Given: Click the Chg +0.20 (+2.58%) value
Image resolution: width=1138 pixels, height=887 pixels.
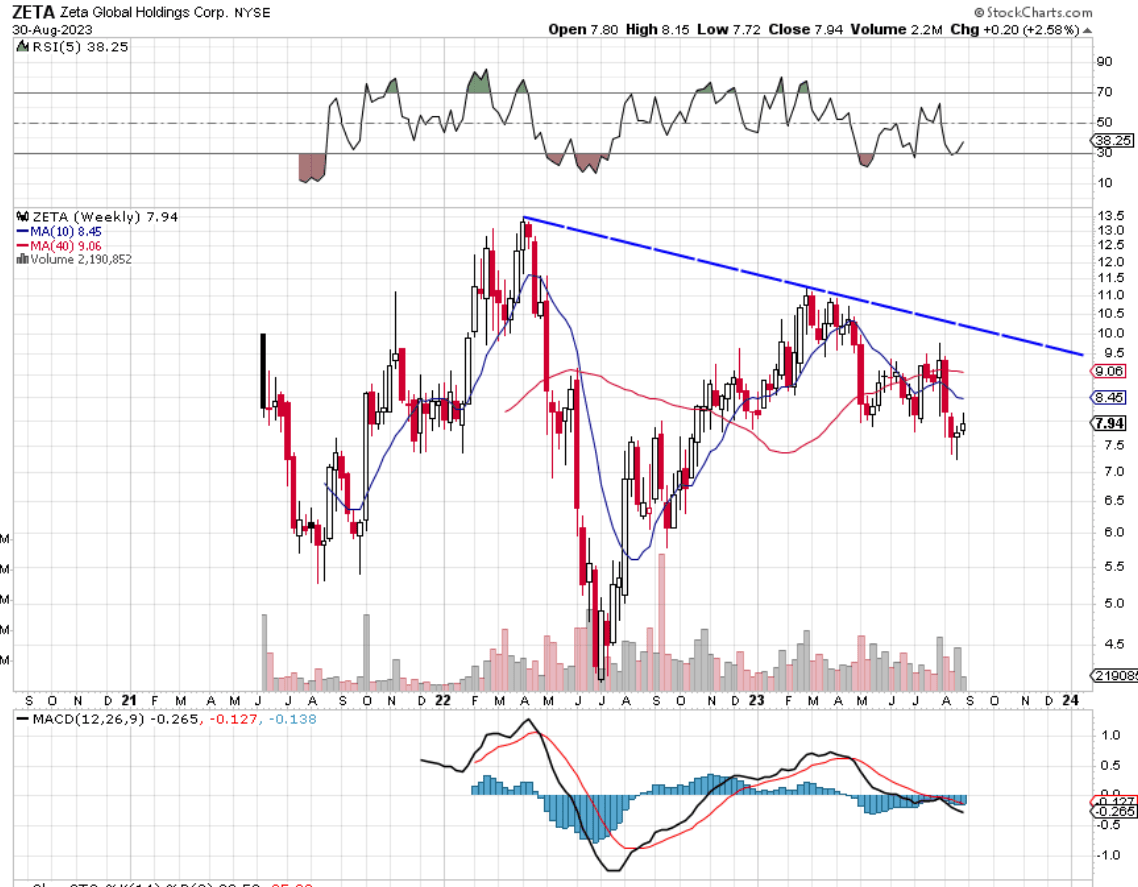Looking at the screenshot, I should (x=1015, y=30).
